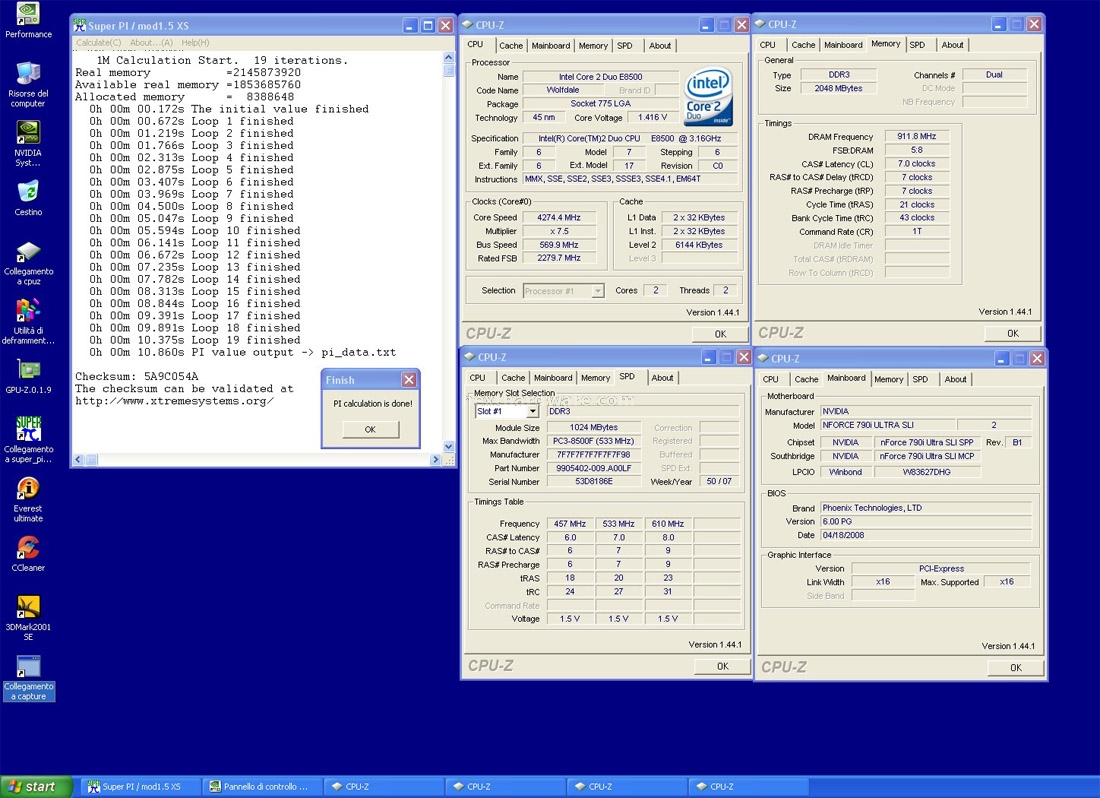
Task: Open SPD tab in CPU-Z processor window
Action: (x=624, y=46)
